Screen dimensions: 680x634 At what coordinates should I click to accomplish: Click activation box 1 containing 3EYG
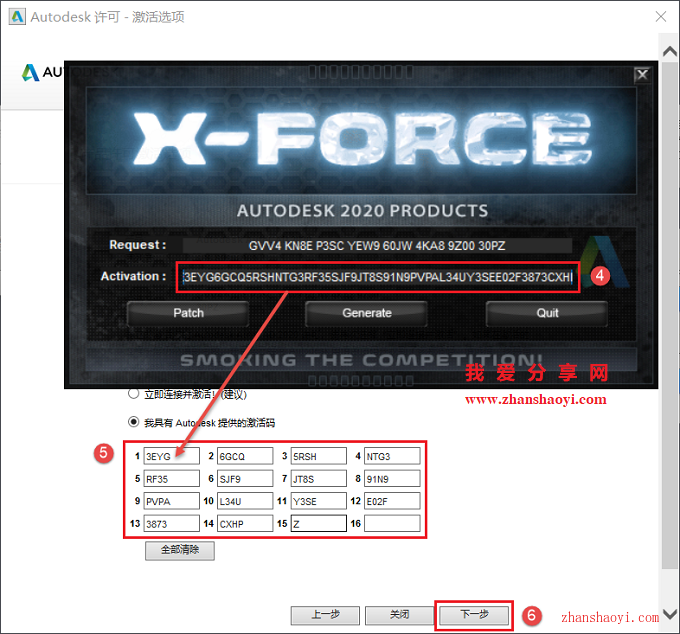[172, 456]
